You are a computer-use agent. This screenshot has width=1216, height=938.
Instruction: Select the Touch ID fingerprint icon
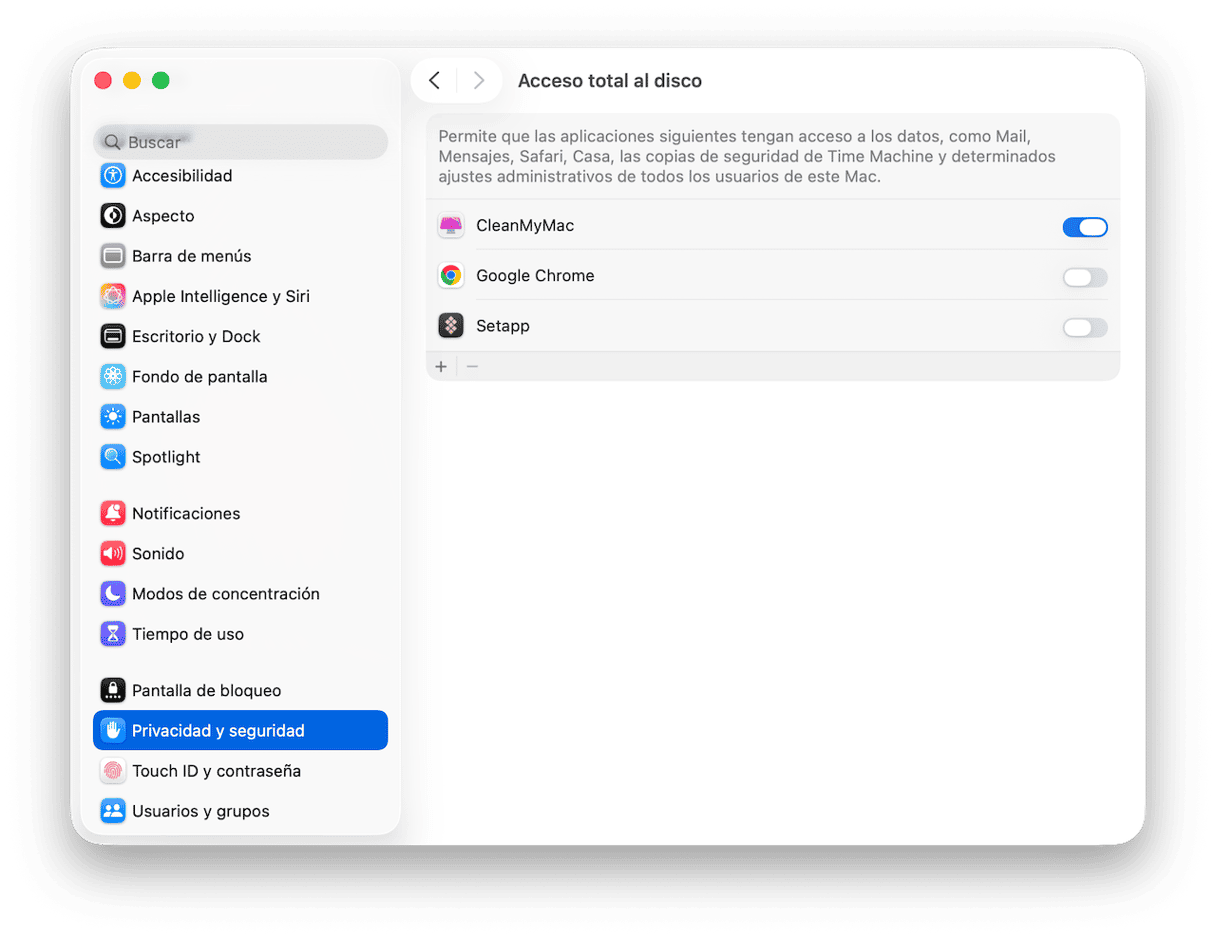[113, 771]
